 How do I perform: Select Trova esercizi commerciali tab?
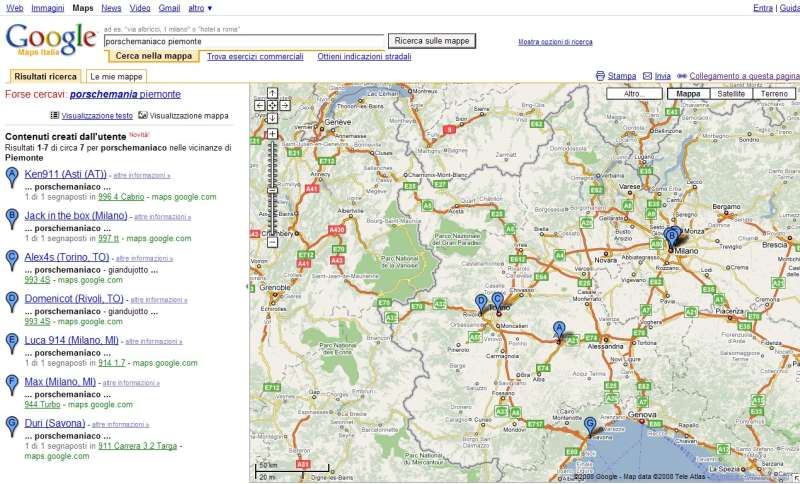coord(255,57)
